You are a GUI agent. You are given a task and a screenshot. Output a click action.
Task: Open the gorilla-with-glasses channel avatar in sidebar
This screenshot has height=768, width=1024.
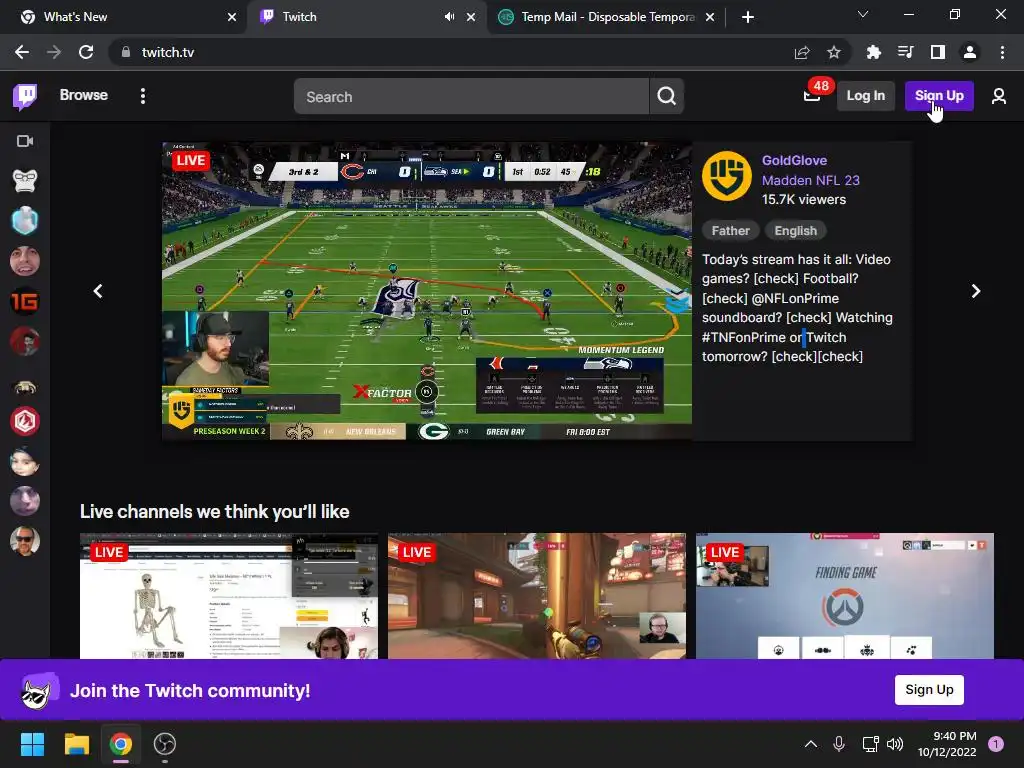click(x=25, y=180)
